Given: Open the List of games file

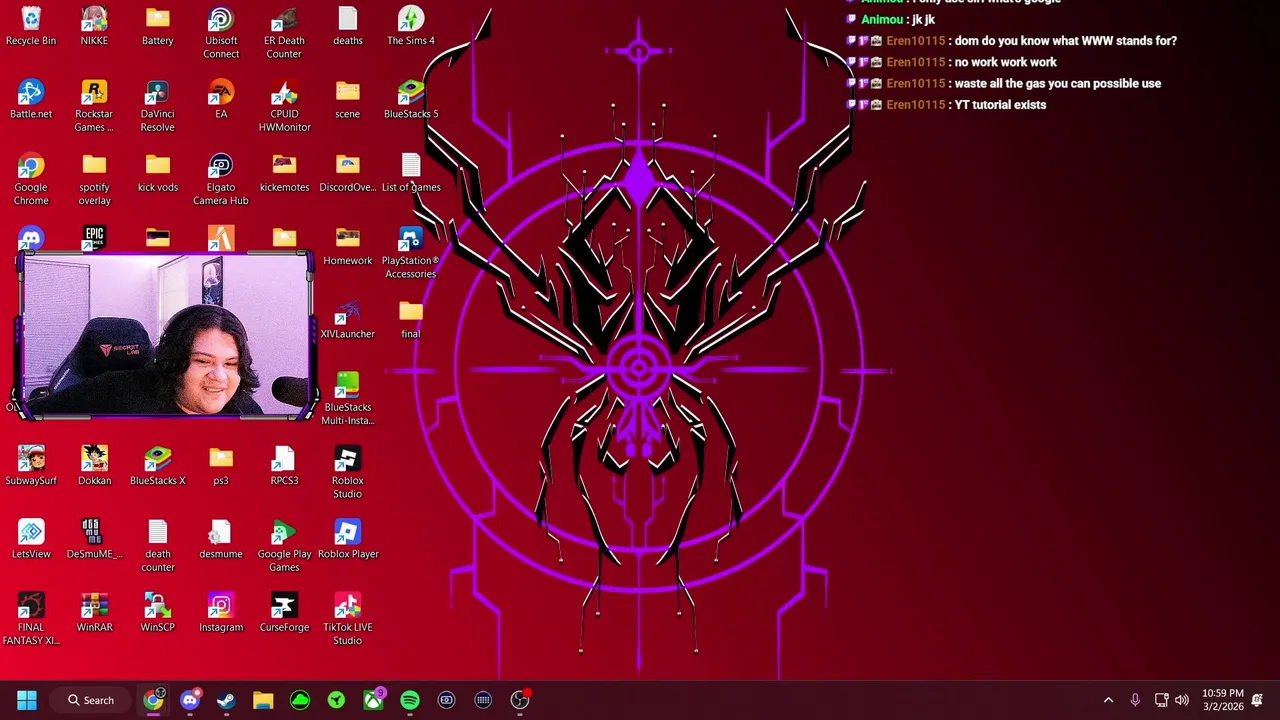Looking at the screenshot, I should click(x=411, y=173).
